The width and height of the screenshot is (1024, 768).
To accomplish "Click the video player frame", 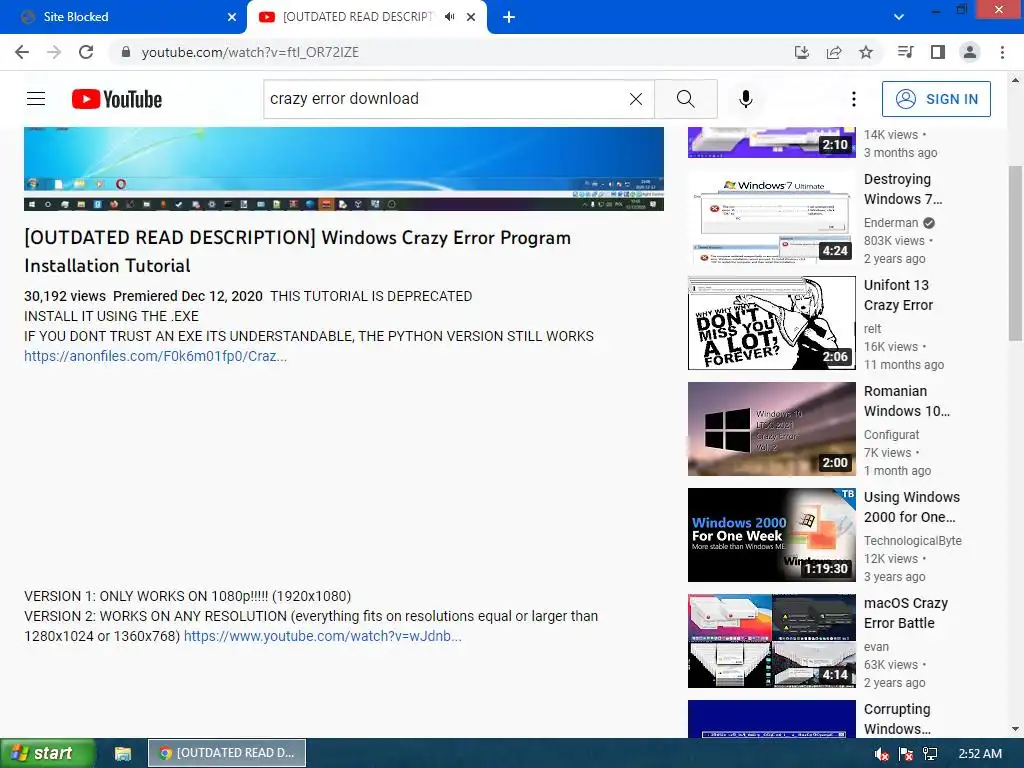I will point(344,168).
